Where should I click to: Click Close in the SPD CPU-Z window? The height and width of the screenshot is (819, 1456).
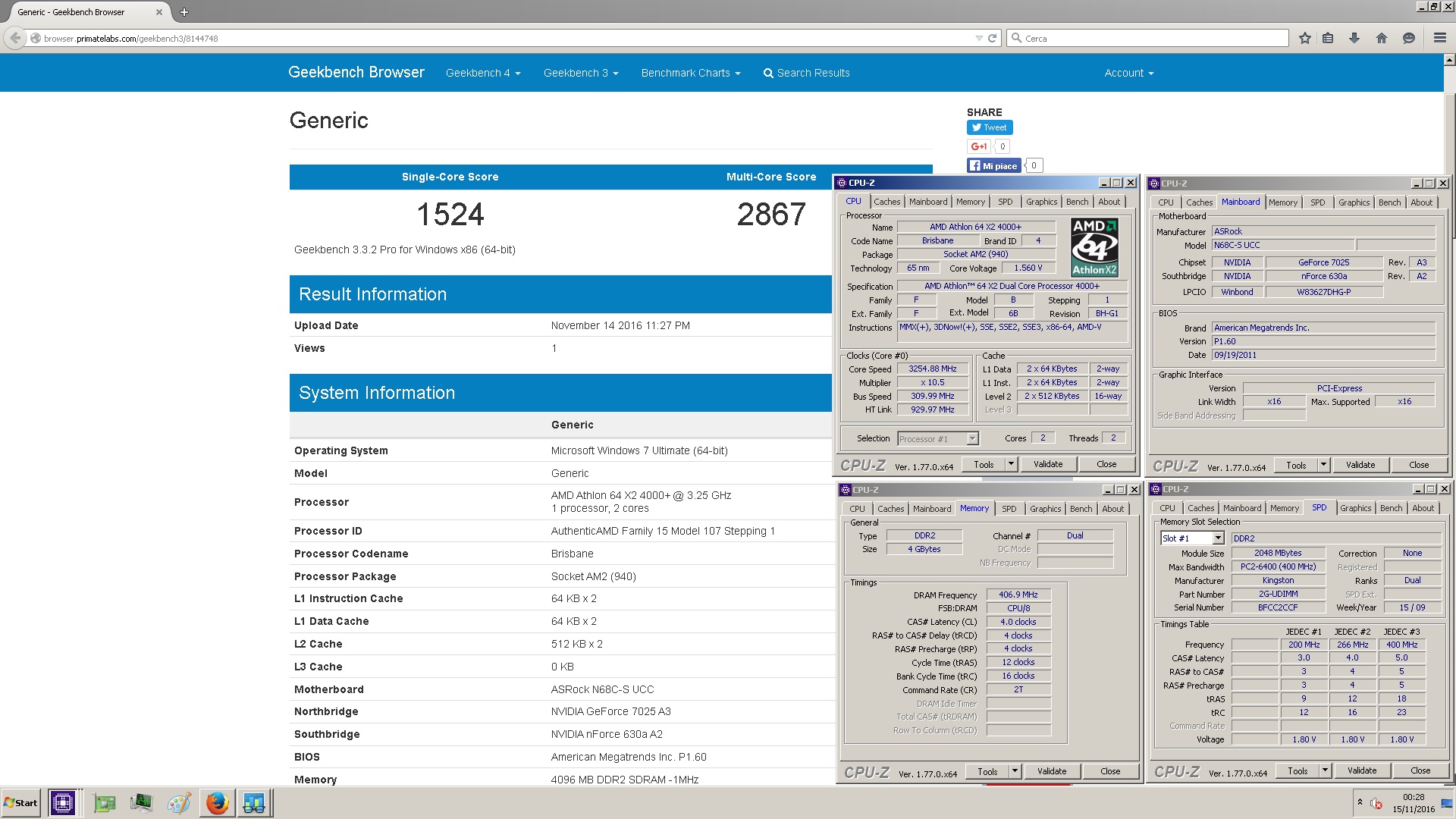click(x=1420, y=770)
